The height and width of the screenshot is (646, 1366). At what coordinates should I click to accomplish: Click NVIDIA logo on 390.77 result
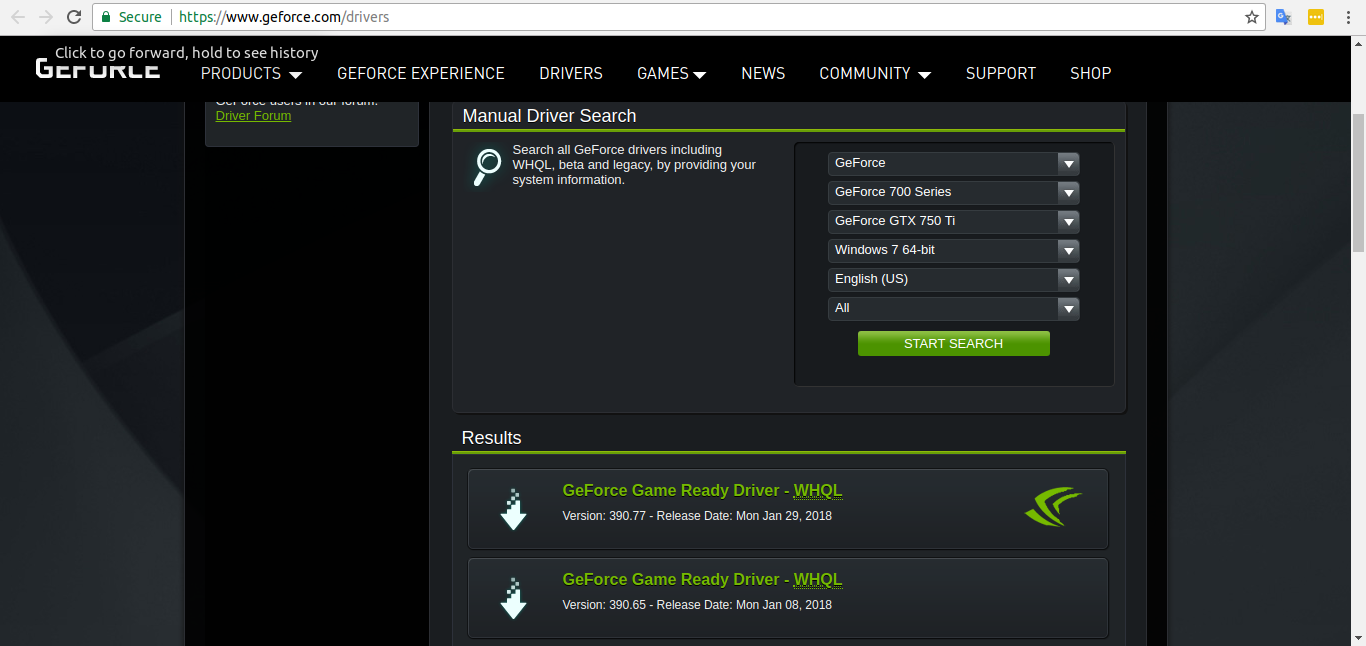pyautogui.click(x=1053, y=507)
